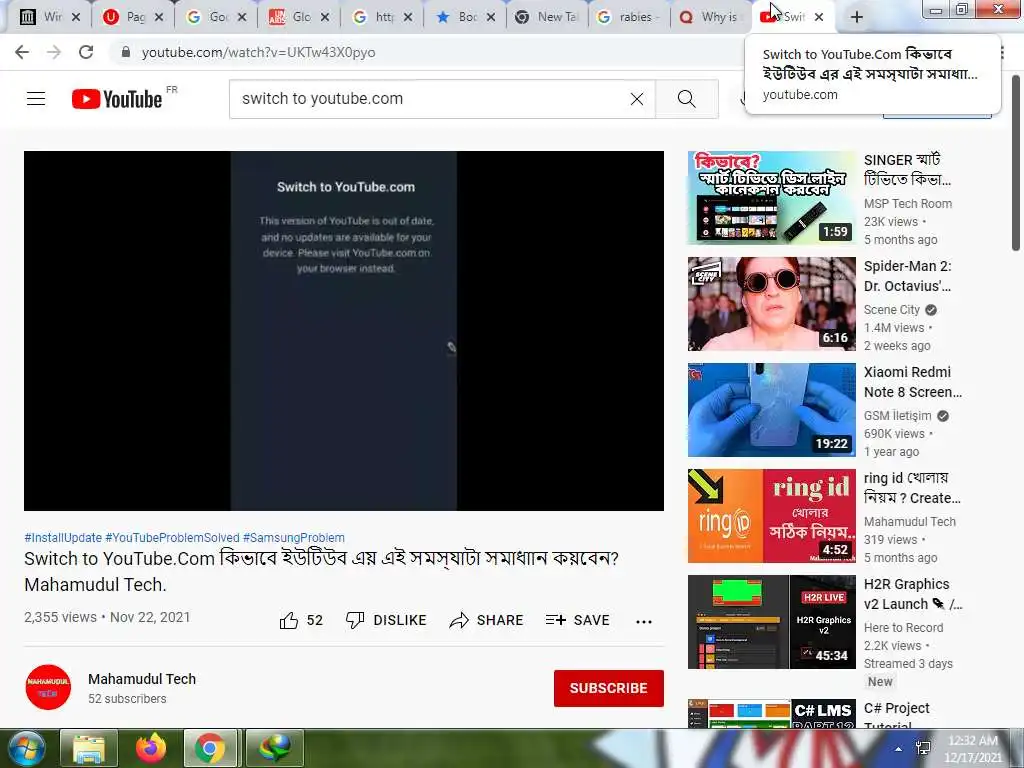Launch Firefox from the taskbar
Viewport: 1024px width, 768px height.
pyautogui.click(x=151, y=748)
